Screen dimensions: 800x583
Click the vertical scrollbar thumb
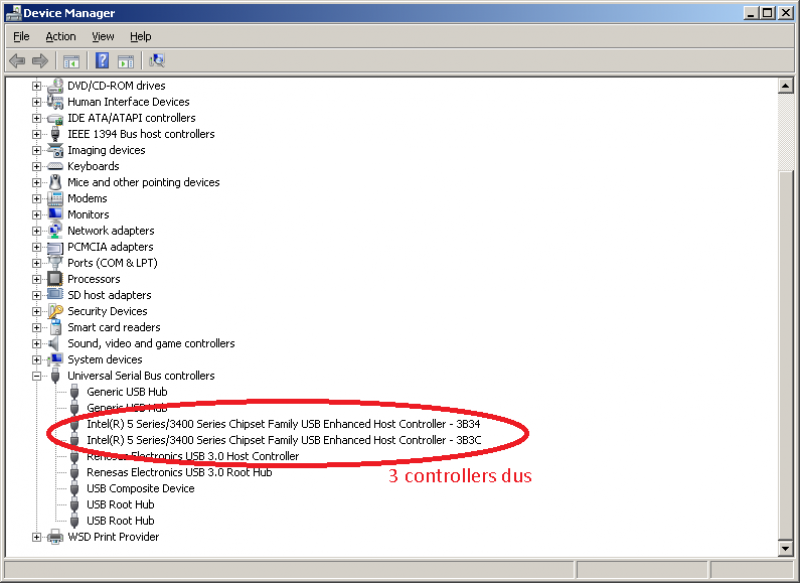click(x=786, y=354)
